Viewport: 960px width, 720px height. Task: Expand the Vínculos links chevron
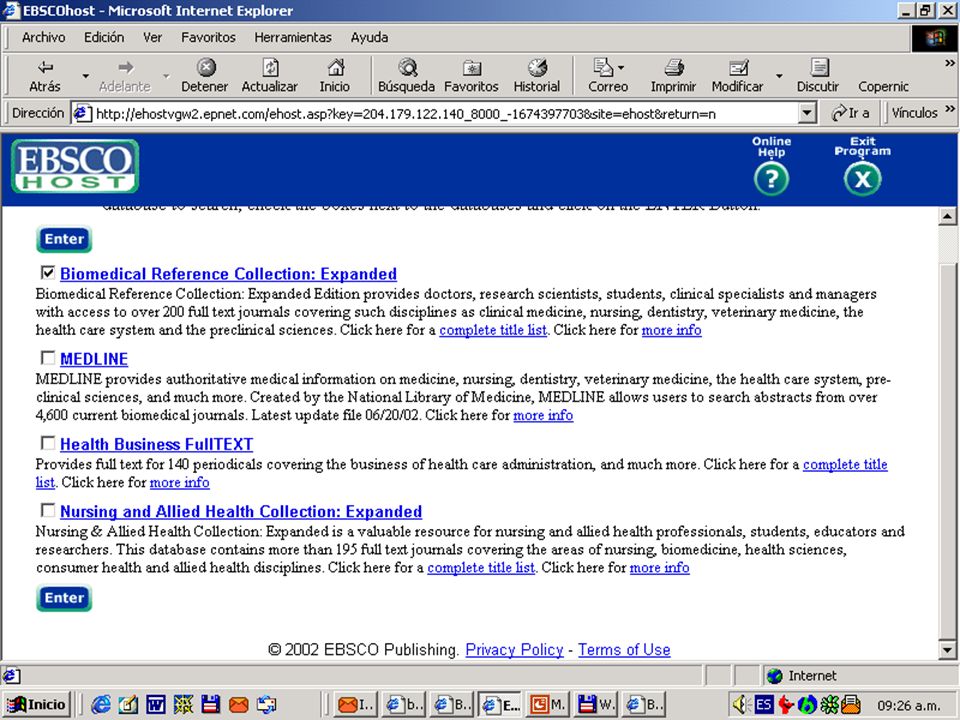(x=950, y=109)
